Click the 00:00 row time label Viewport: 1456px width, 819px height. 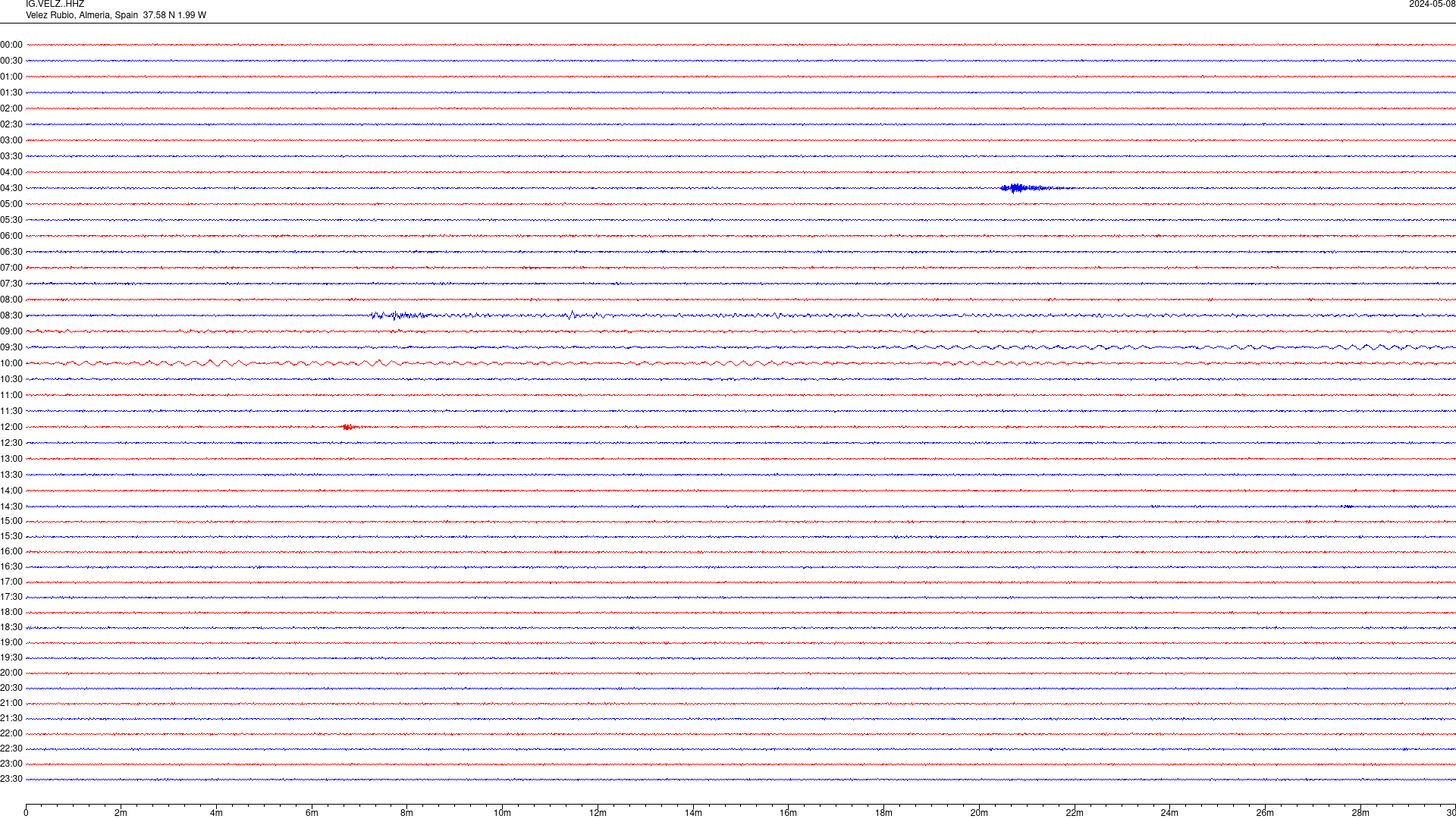(11, 45)
